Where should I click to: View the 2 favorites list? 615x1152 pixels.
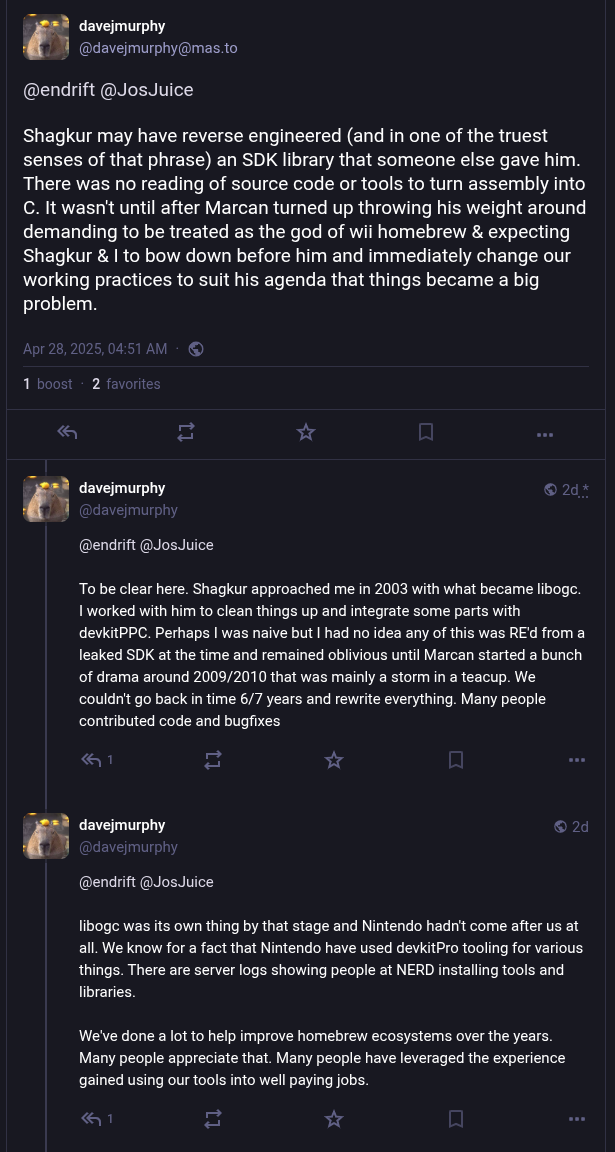(126, 384)
